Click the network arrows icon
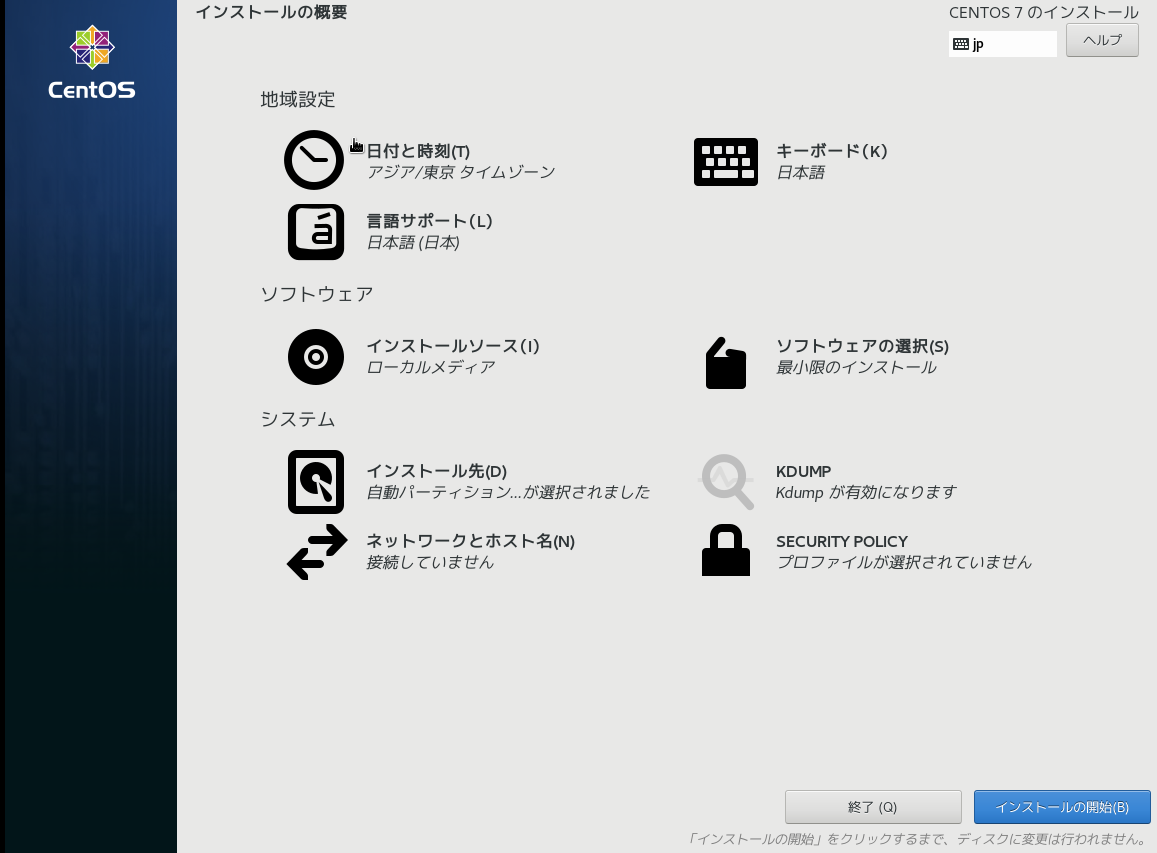Viewport: 1157px width, 853px height. (x=317, y=552)
